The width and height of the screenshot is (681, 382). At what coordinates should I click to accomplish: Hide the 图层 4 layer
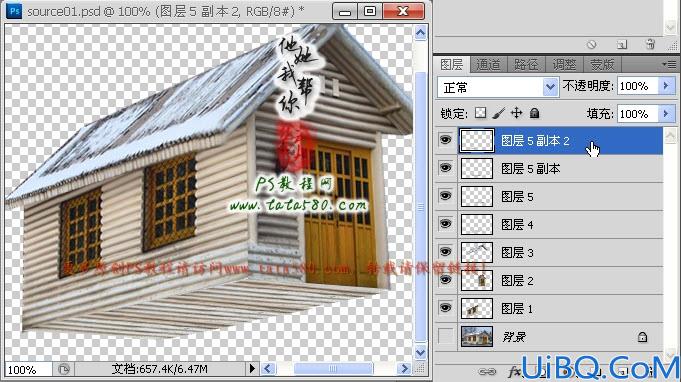point(445,224)
